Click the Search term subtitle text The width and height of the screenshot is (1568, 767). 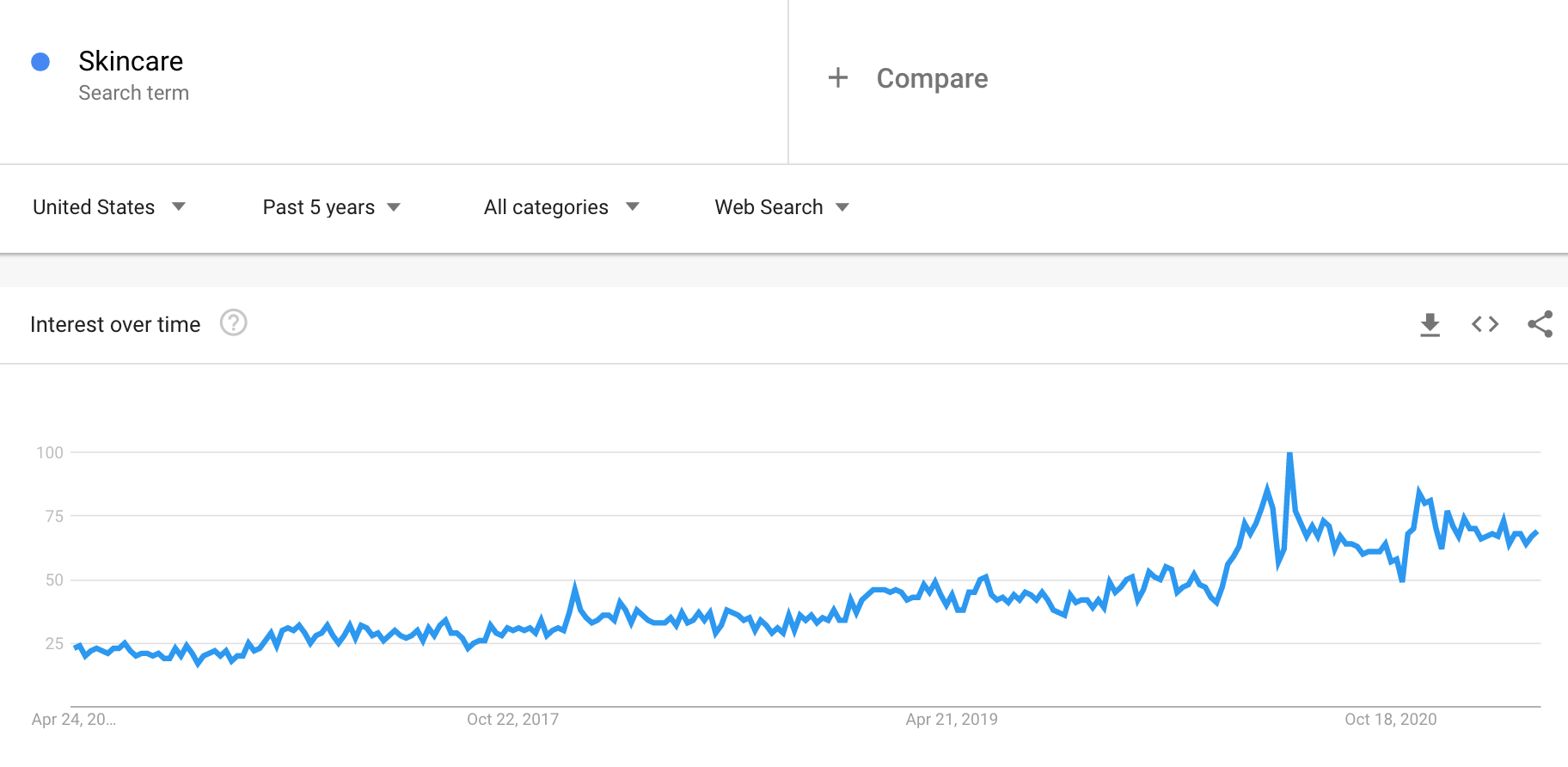133,93
